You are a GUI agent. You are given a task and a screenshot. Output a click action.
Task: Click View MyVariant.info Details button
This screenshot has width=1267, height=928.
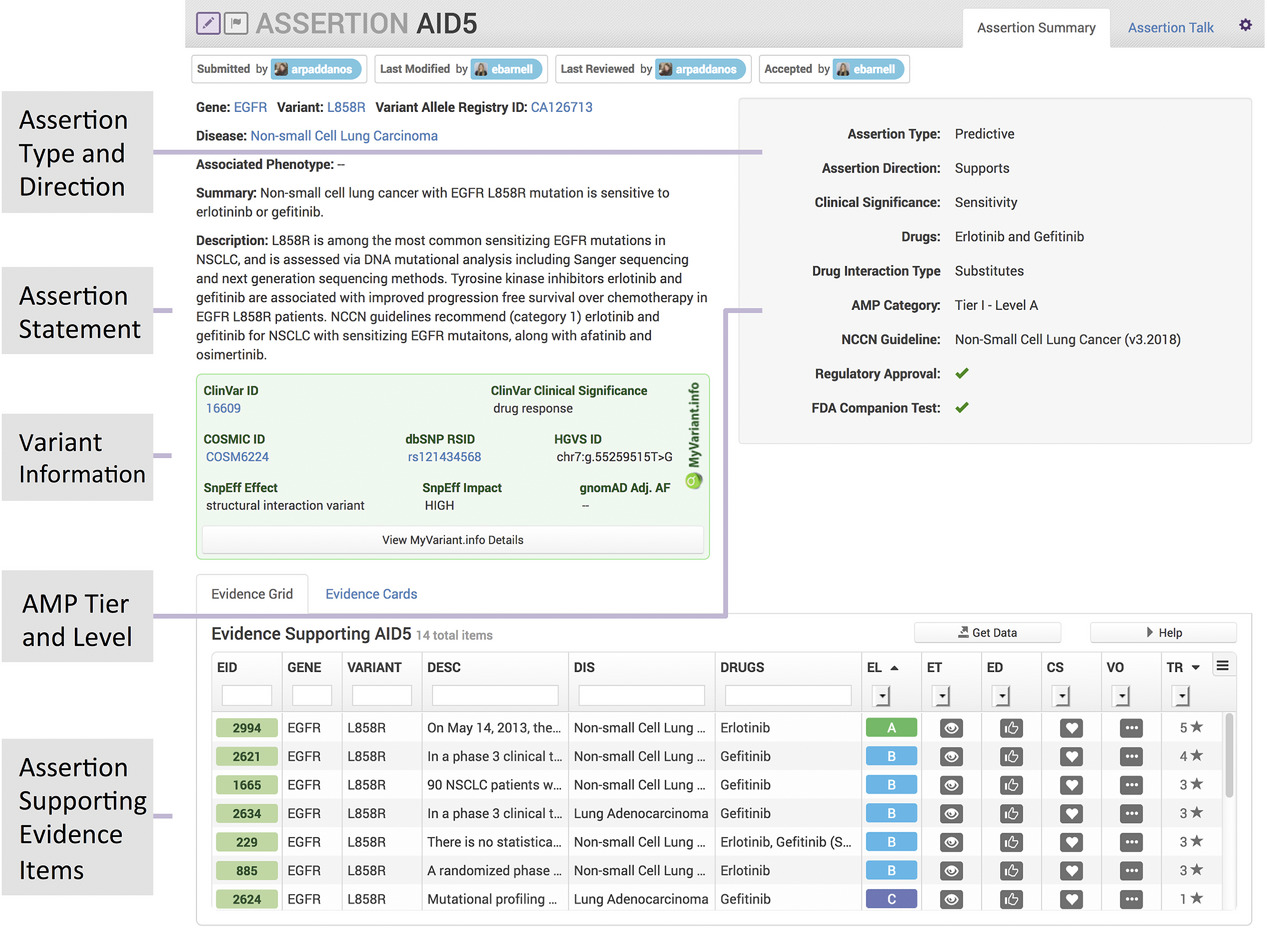click(453, 540)
